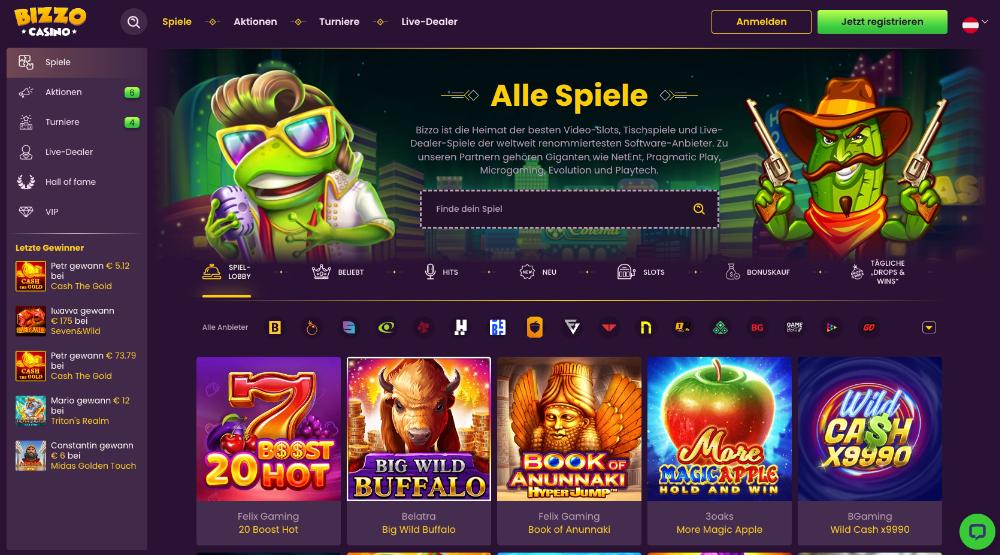Open the Big Wild Buffalo game thumbnail
Screen dimensions: 1000x555
pos(419,429)
